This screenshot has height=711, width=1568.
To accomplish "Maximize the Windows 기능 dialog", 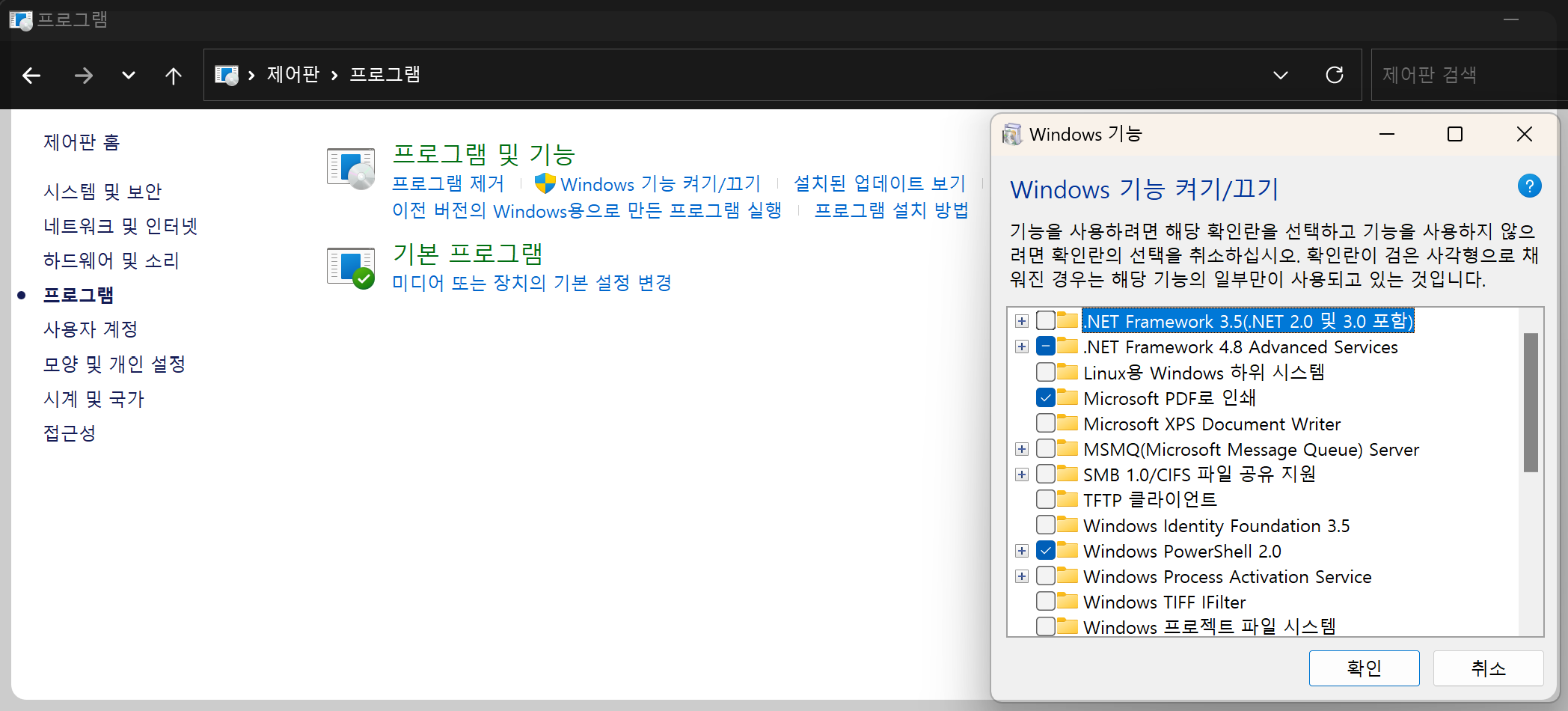I will pyautogui.click(x=1455, y=135).
